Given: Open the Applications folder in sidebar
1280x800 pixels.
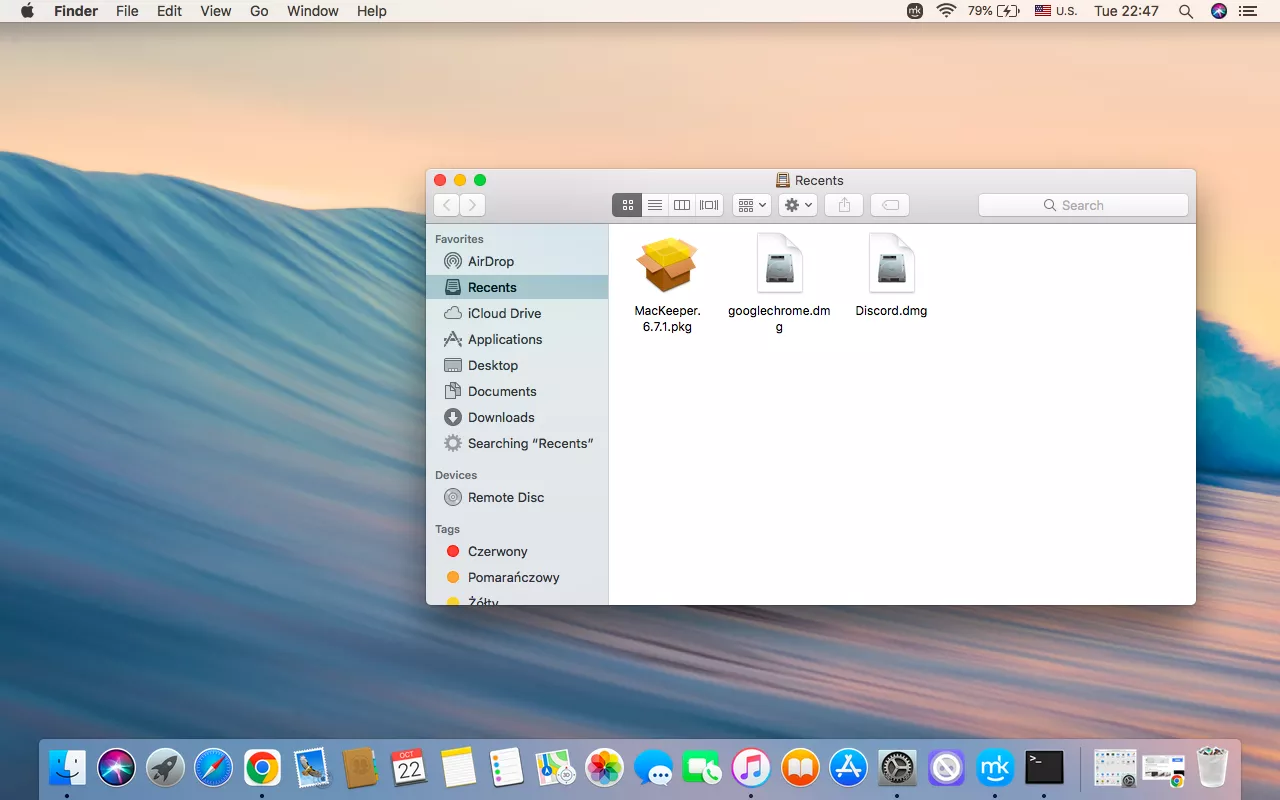Looking at the screenshot, I should (x=504, y=339).
